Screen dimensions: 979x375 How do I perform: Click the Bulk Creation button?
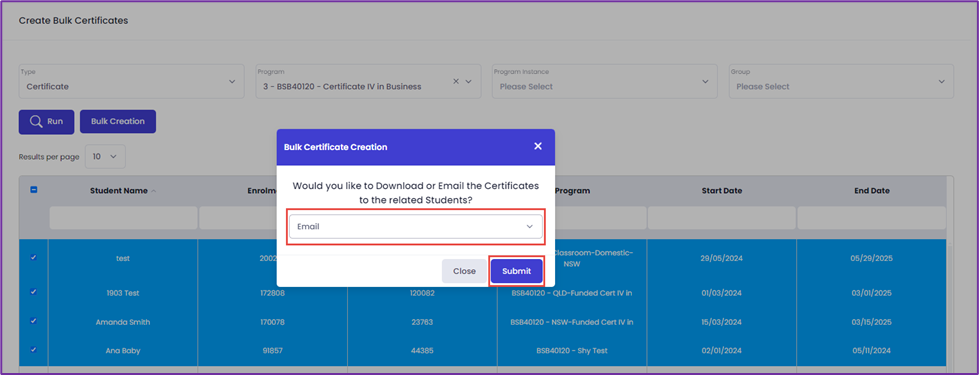[118, 122]
